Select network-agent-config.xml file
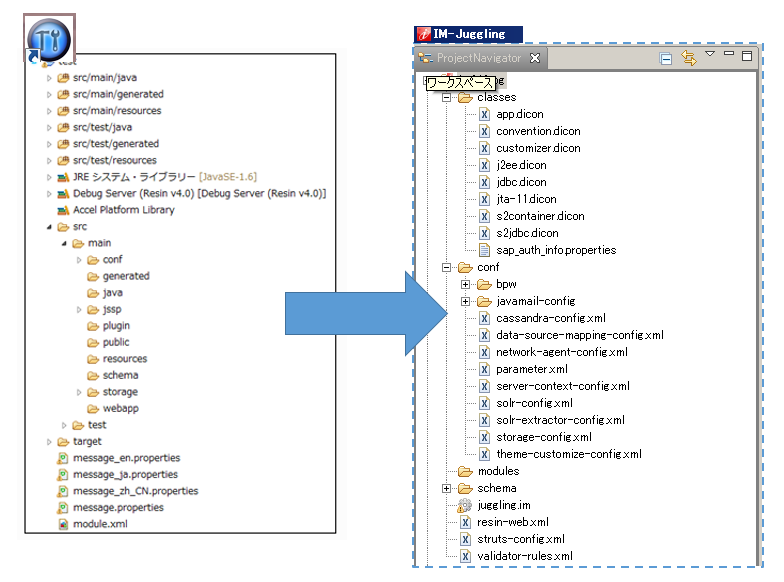The width and height of the screenshot is (784, 582). [x=562, y=352]
